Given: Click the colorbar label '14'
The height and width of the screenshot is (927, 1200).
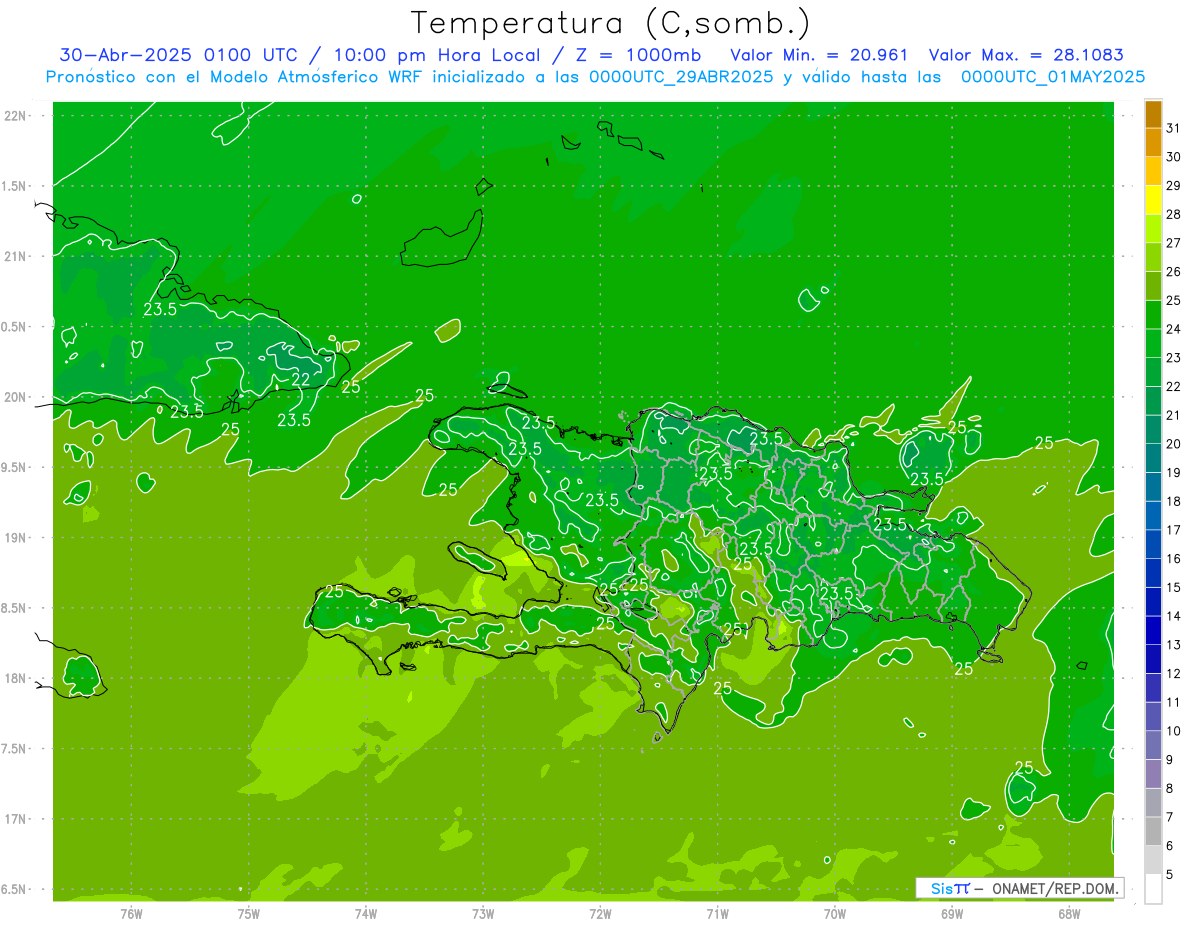Looking at the screenshot, I should point(1173,616).
